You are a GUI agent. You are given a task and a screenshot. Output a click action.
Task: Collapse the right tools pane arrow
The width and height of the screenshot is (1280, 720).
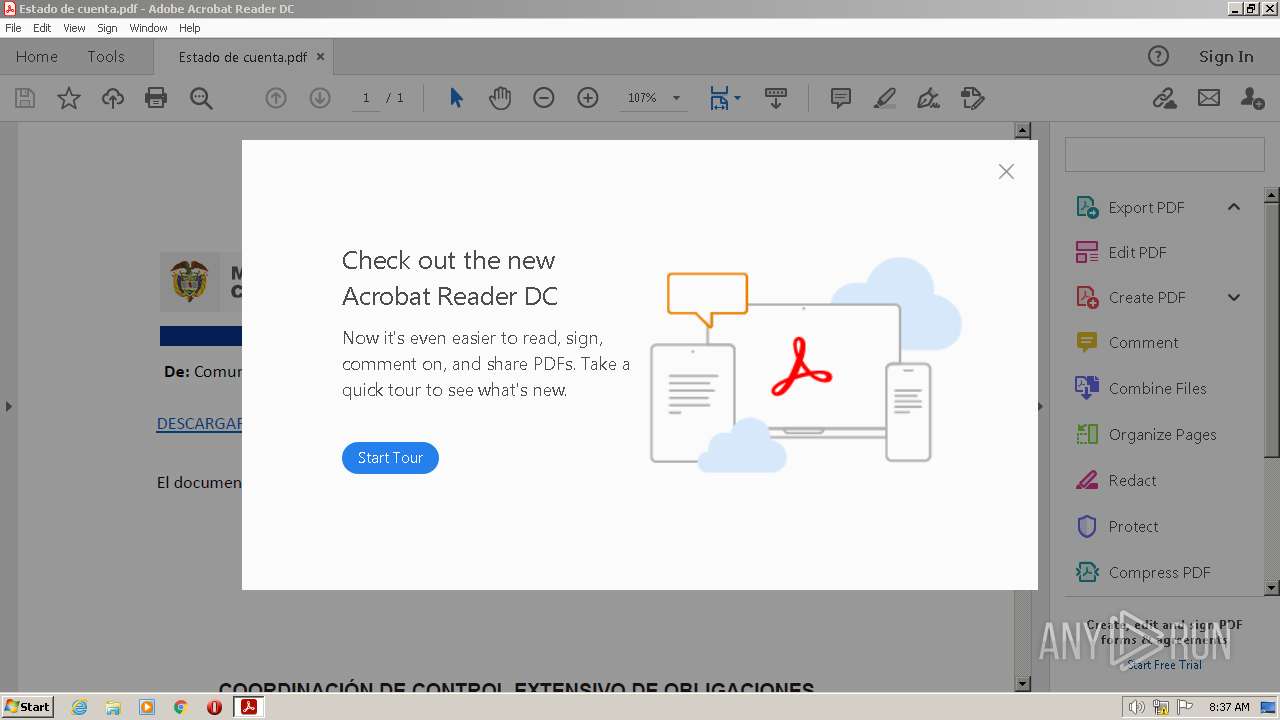pos(1040,406)
